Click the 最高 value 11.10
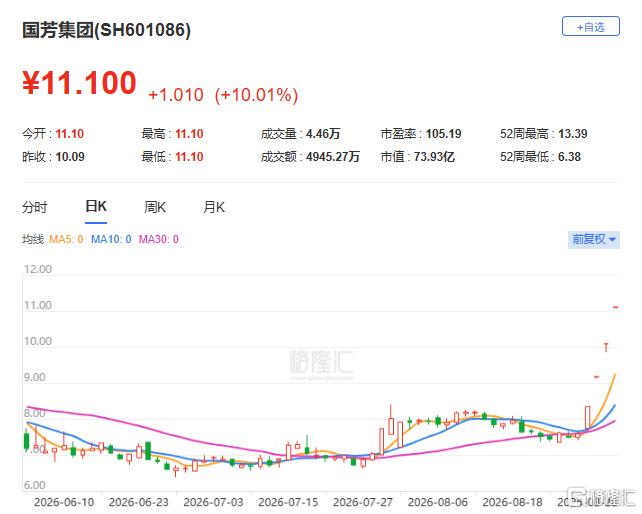 [x=189, y=134]
